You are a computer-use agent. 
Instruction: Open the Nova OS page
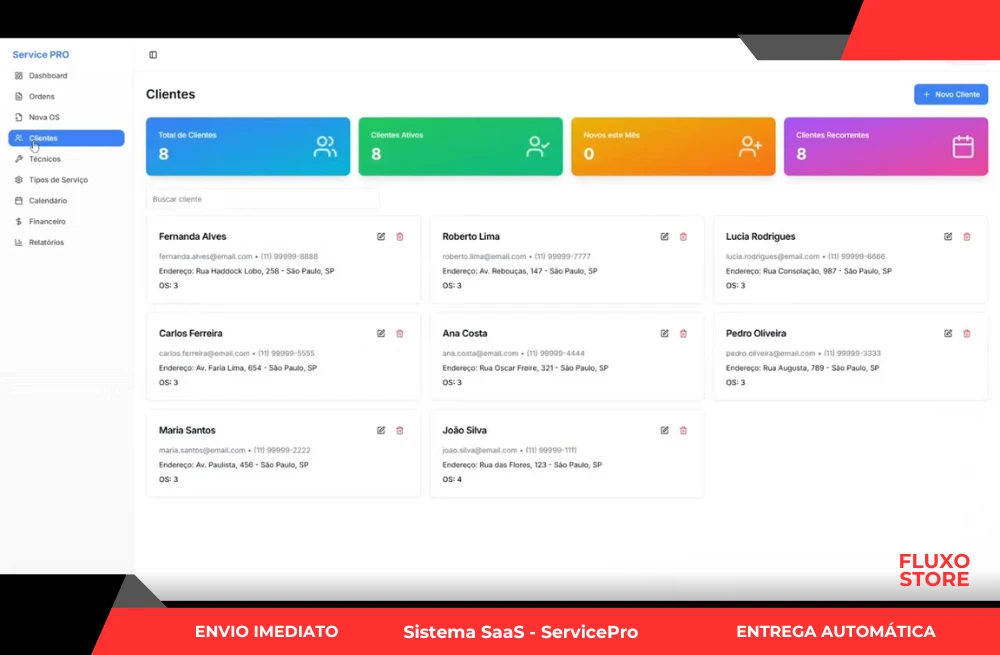pyautogui.click(x=44, y=118)
